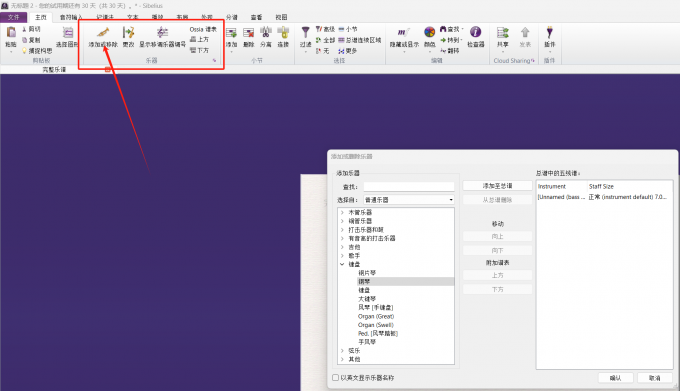
Task: Click Ossia 下方 in the ribbon 乐器 group
Action: coord(199,50)
